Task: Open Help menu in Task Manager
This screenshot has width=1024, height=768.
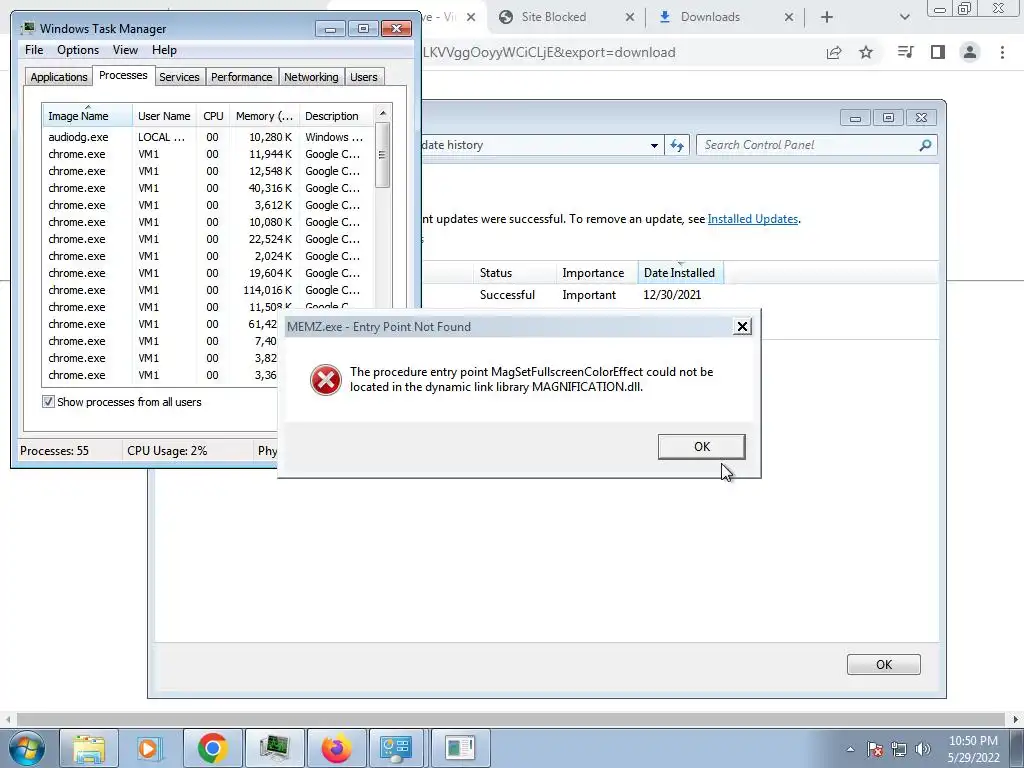Action: 164,50
